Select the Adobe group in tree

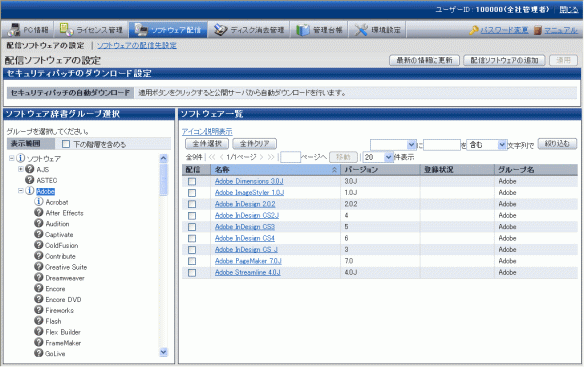45,192
